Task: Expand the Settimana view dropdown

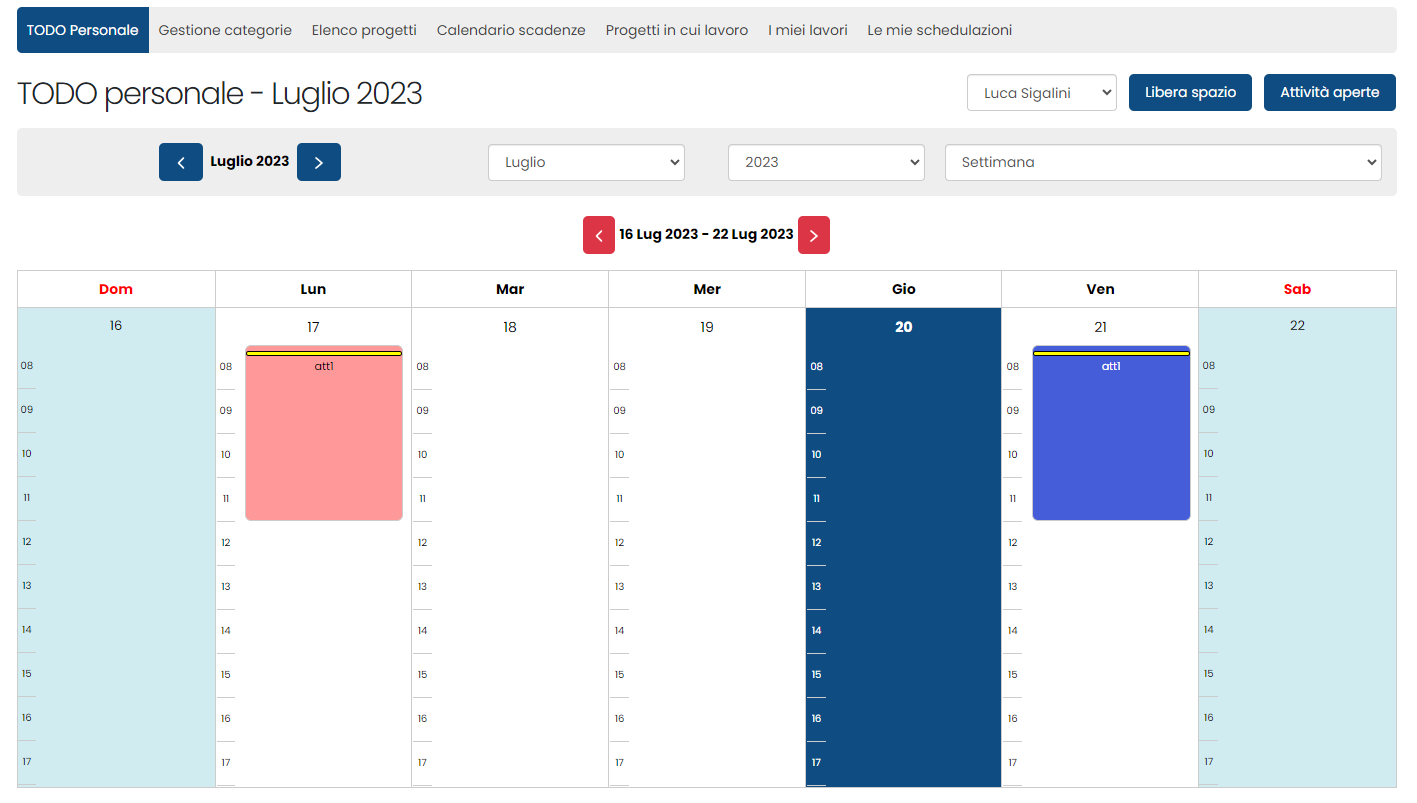Action: pyautogui.click(x=1162, y=162)
